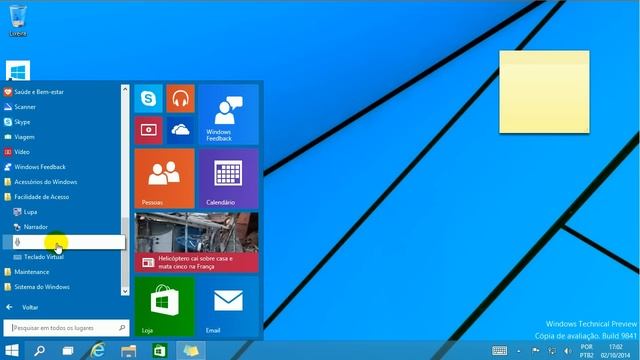Switch the POR PTB2 input language
This screenshot has height=360, width=640.
coord(587,351)
